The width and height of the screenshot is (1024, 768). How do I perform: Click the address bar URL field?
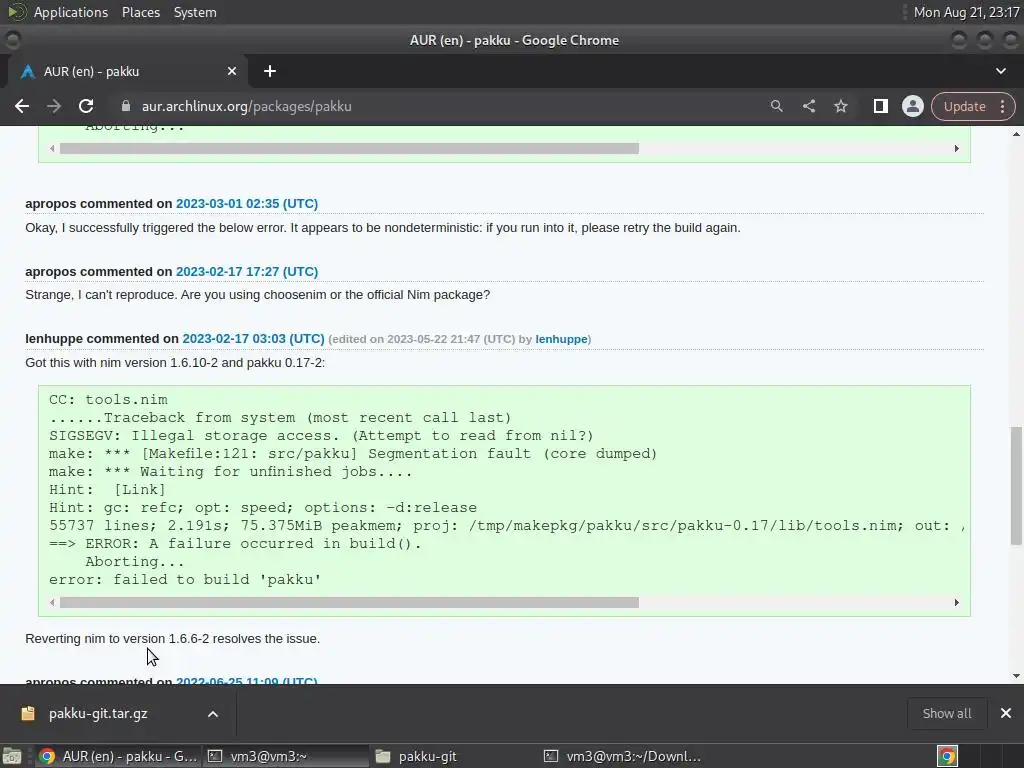[438, 106]
